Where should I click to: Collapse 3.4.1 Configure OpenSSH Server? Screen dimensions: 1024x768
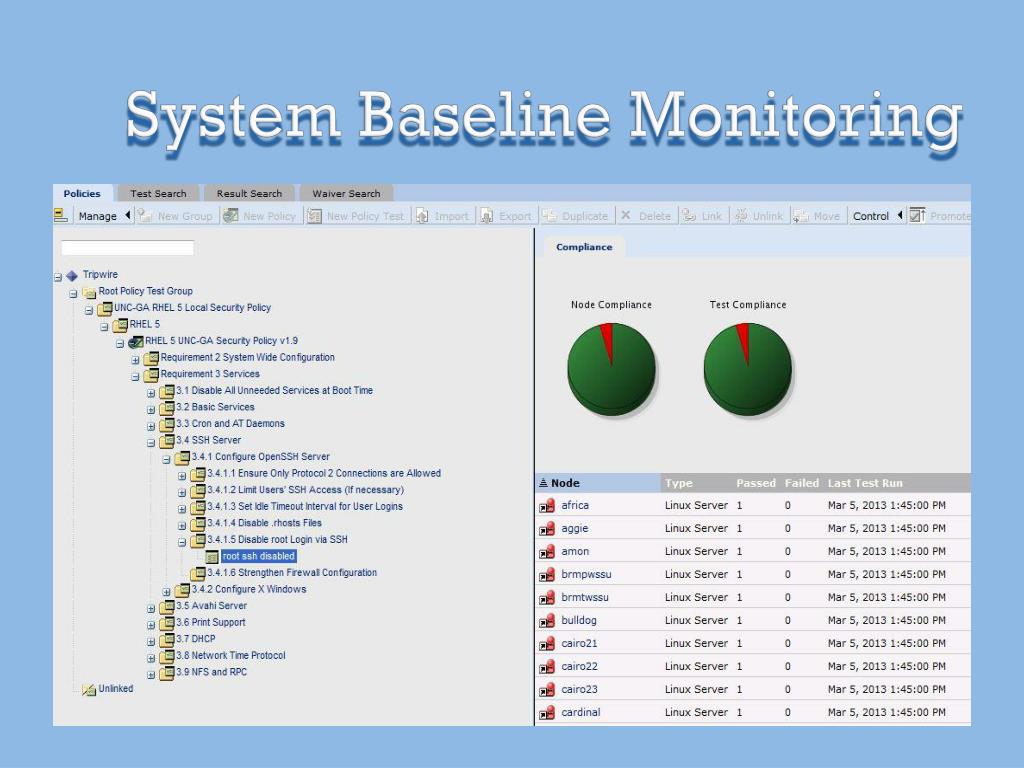point(167,460)
